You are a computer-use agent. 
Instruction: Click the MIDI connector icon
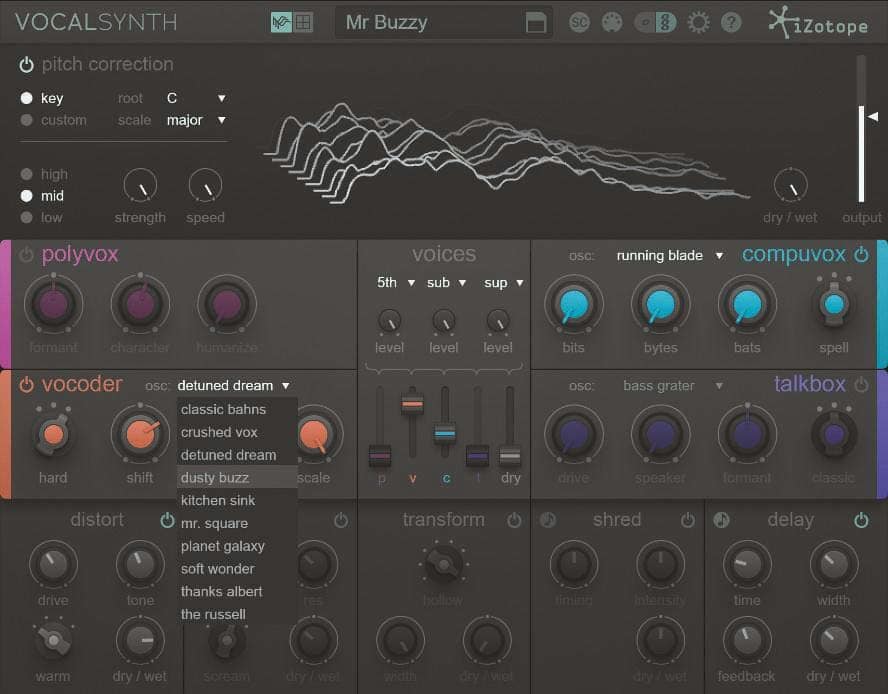(x=612, y=23)
